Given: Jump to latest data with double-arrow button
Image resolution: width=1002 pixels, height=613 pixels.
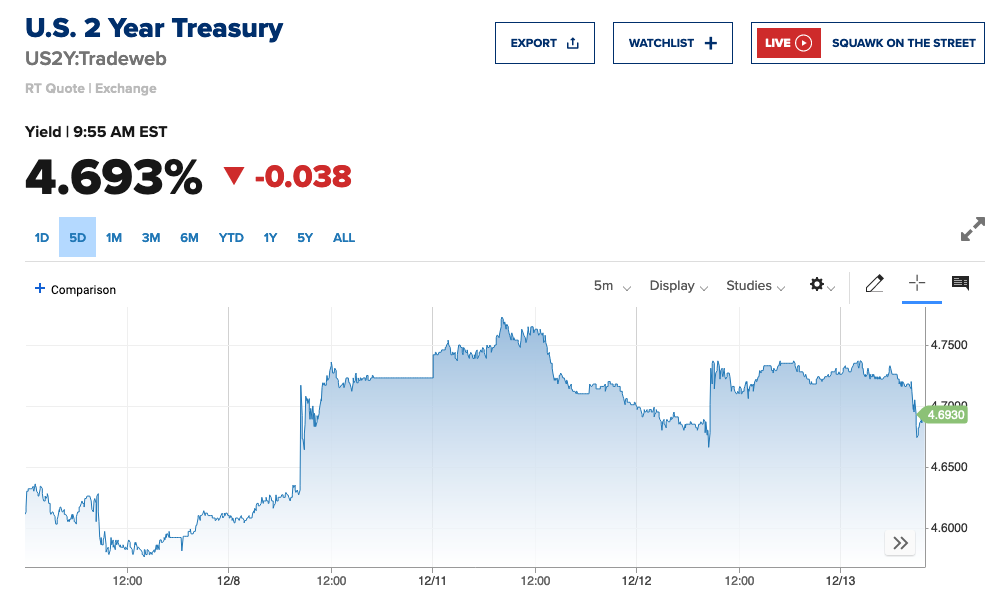Looking at the screenshot, I should [900, 543].
